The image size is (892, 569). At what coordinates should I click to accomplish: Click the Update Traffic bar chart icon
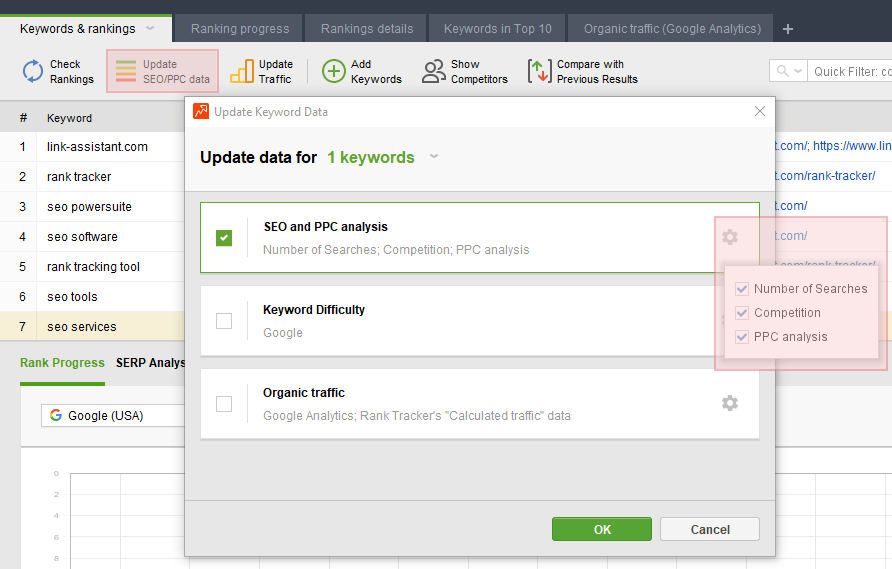click(x=242, y=71)
